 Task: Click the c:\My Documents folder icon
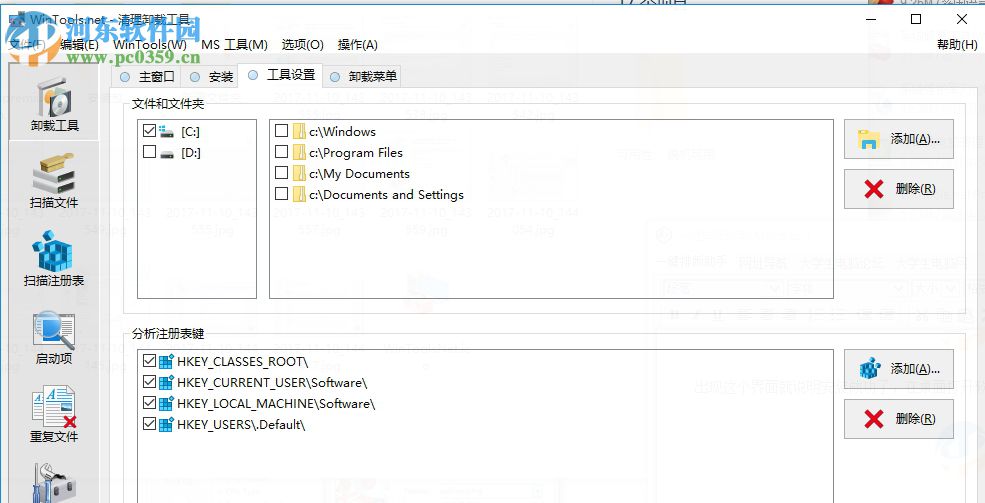tap(299, 173)
